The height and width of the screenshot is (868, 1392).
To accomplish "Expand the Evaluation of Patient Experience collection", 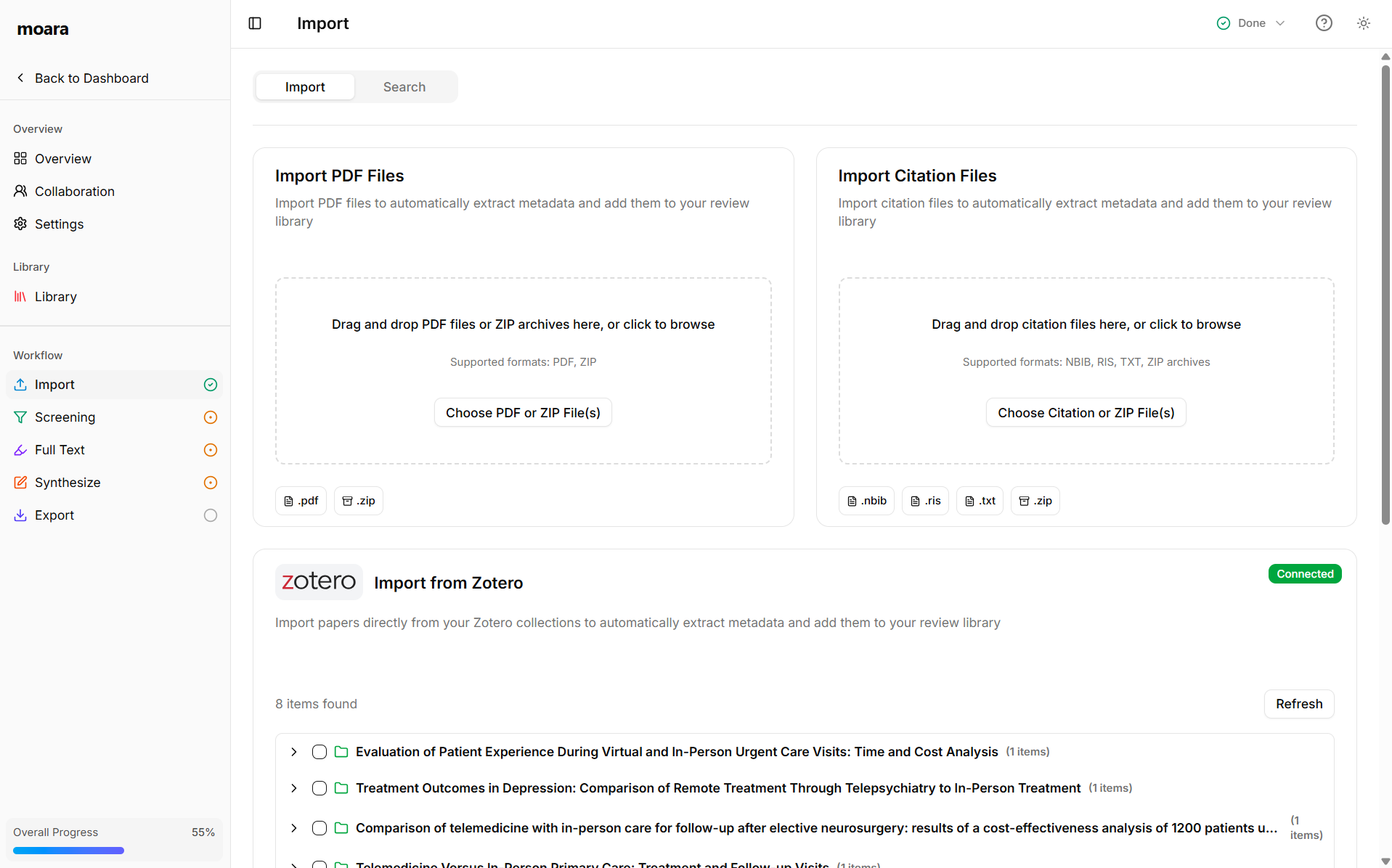I will pyautogui.click(x=293, y=751).
